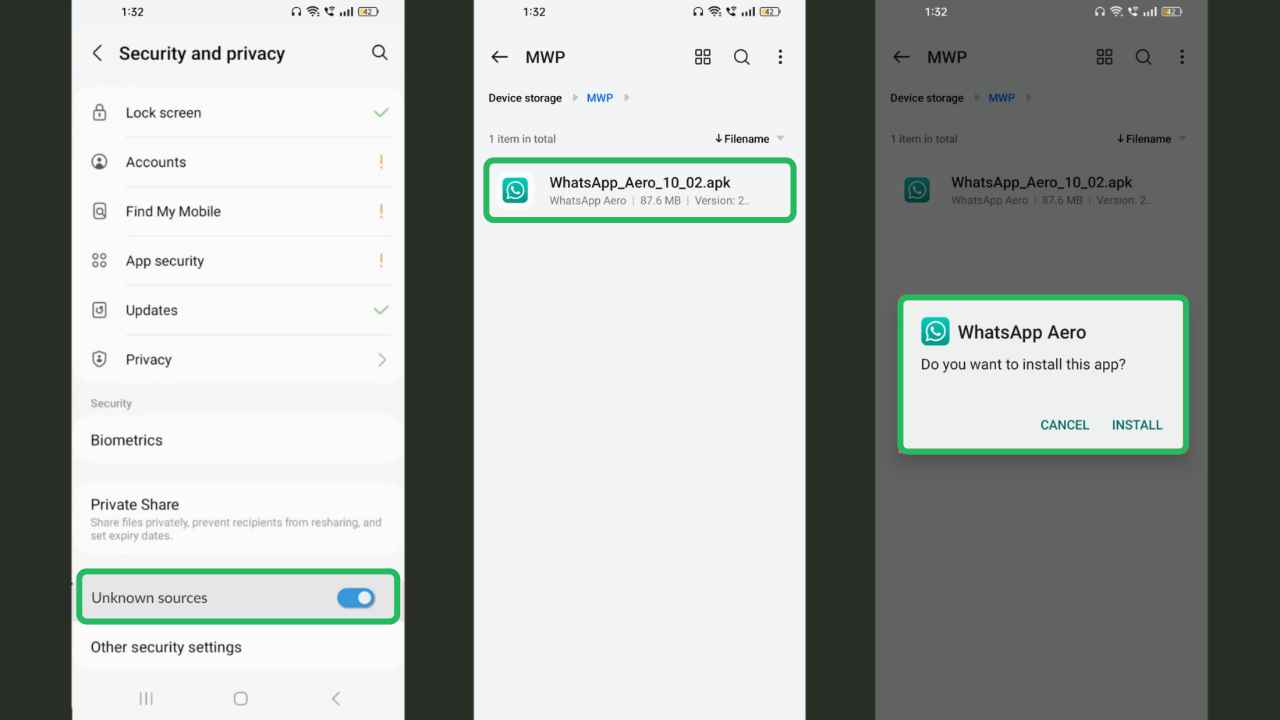Open Biometrics settings
1280x720 pixels.
pos(238,440)
